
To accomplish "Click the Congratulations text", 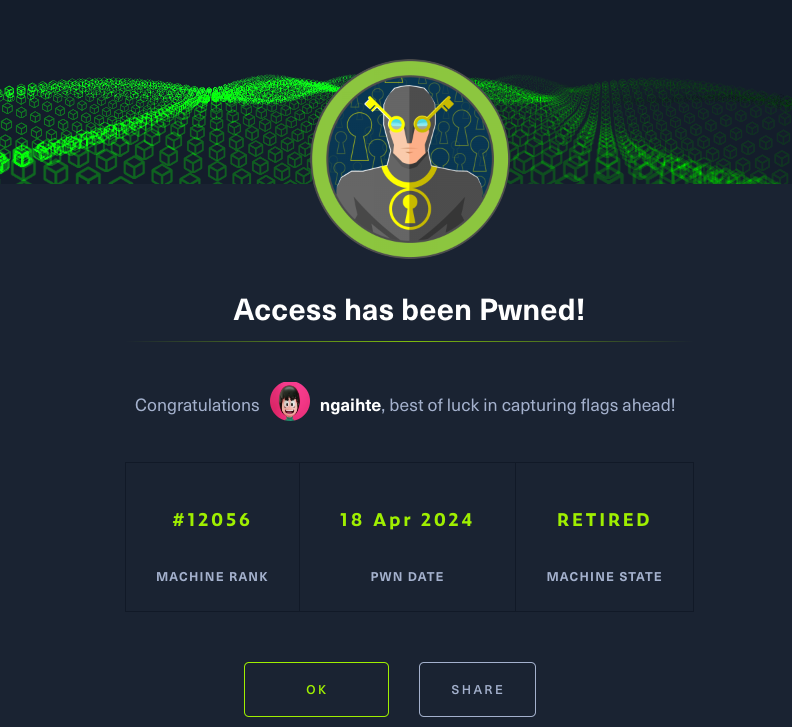I will (x=197, y=405).
